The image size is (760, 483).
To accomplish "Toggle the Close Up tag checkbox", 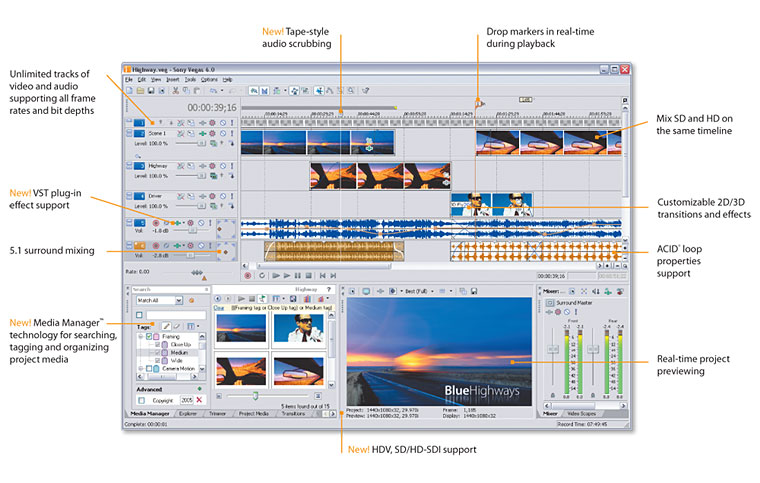I will click(x=158, y=344).
